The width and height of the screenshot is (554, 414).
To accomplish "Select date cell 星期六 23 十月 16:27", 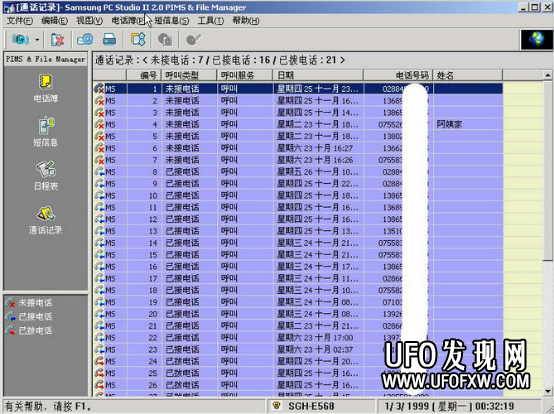I will click(x=318, y=148).
